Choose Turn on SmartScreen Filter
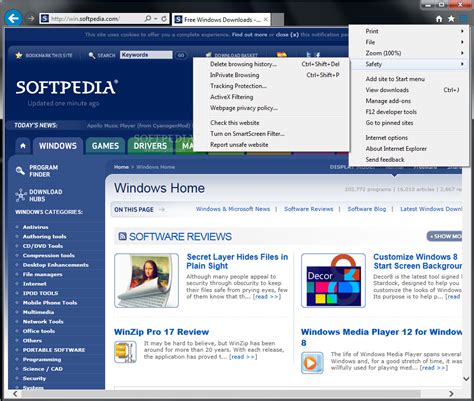The width and height of the screenshot is (474, 401). (x=271, y=134)
